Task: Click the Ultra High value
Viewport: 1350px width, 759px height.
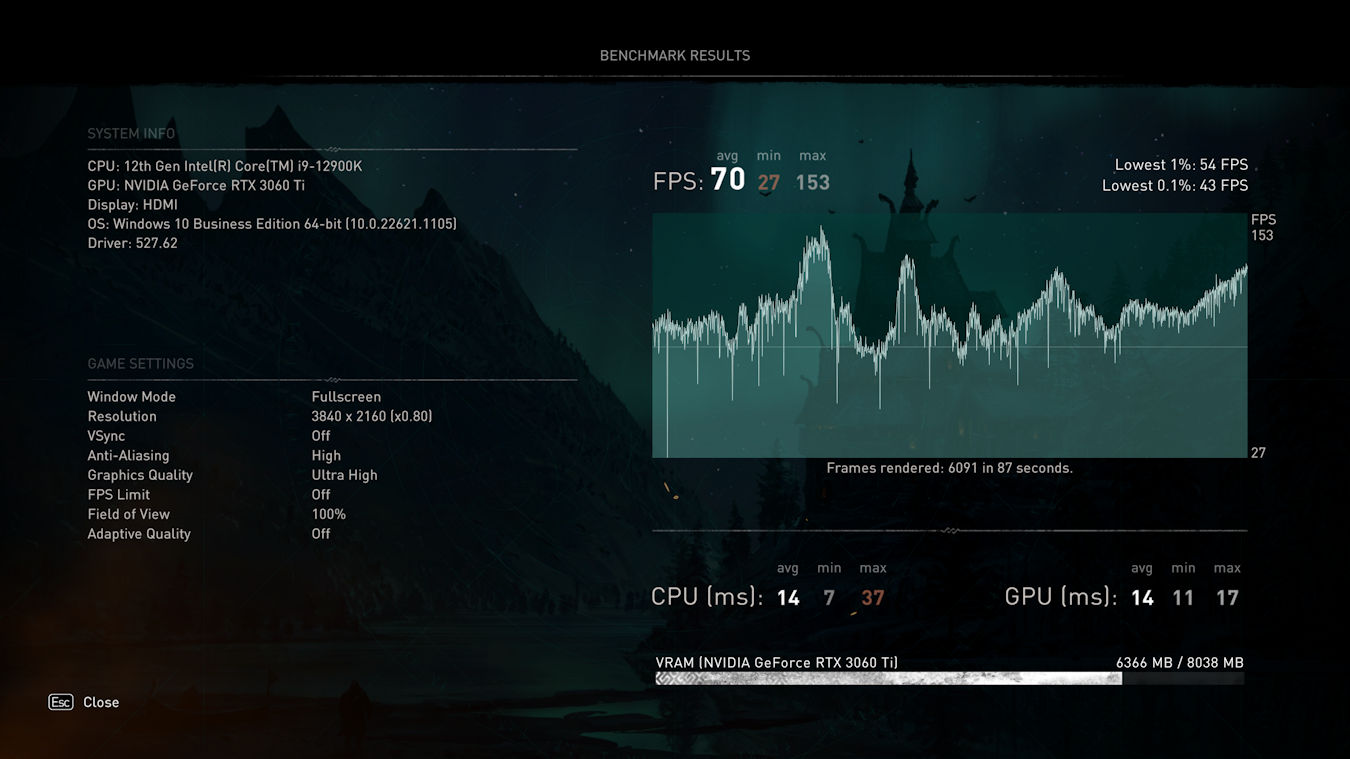Action: (x=344, y=475)
